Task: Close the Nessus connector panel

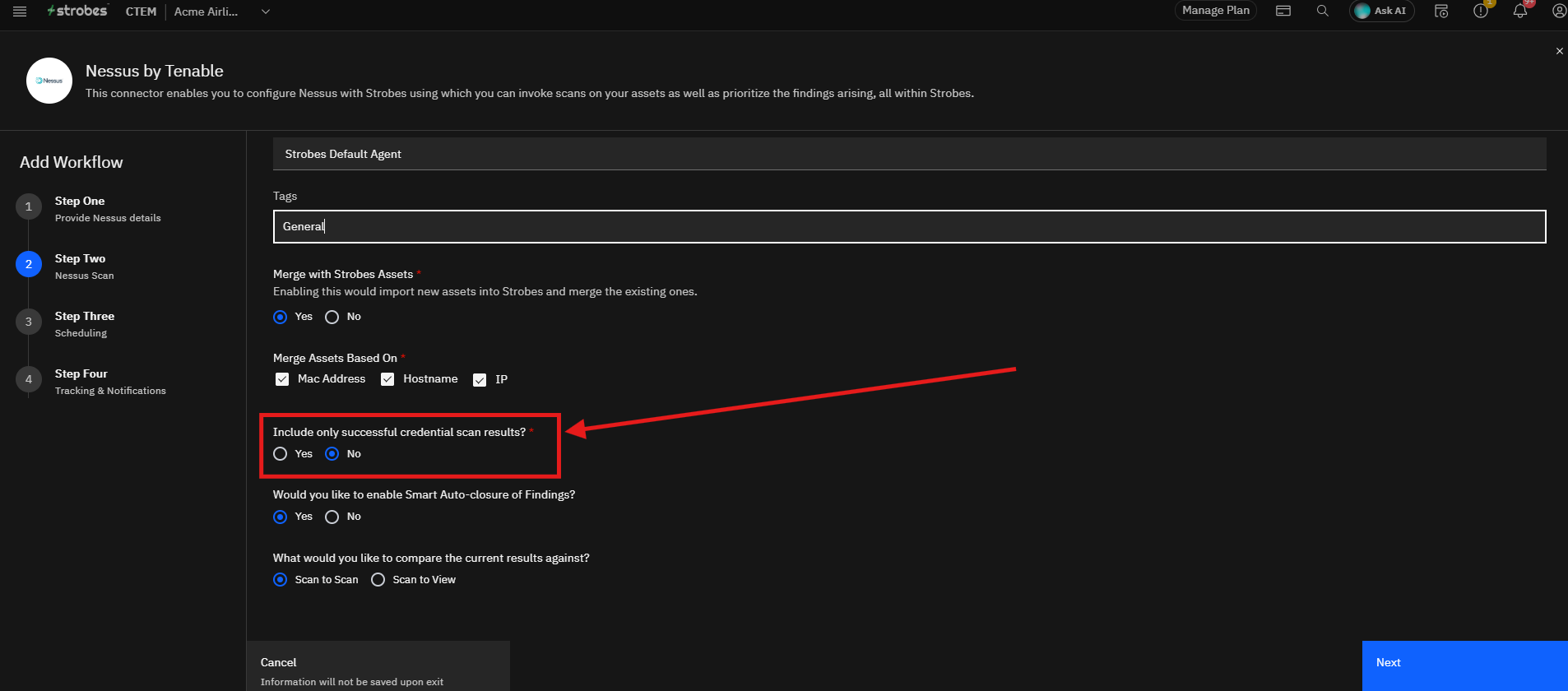Action: pyautogui.click(x=1559, y=51)
